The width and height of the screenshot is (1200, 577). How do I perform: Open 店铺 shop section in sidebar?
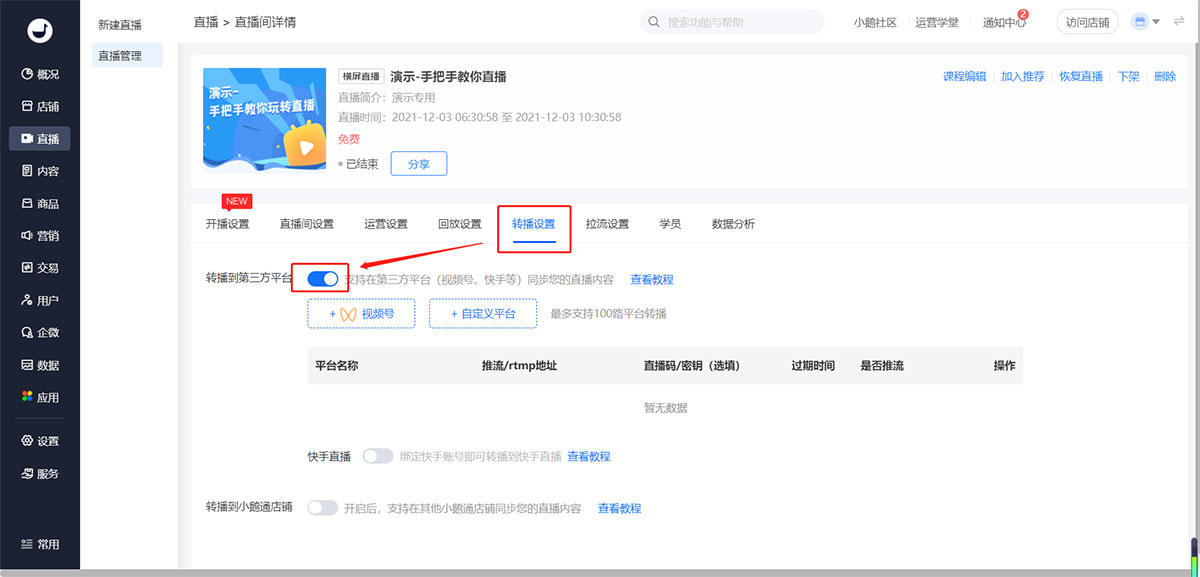[x=40, y=107]
